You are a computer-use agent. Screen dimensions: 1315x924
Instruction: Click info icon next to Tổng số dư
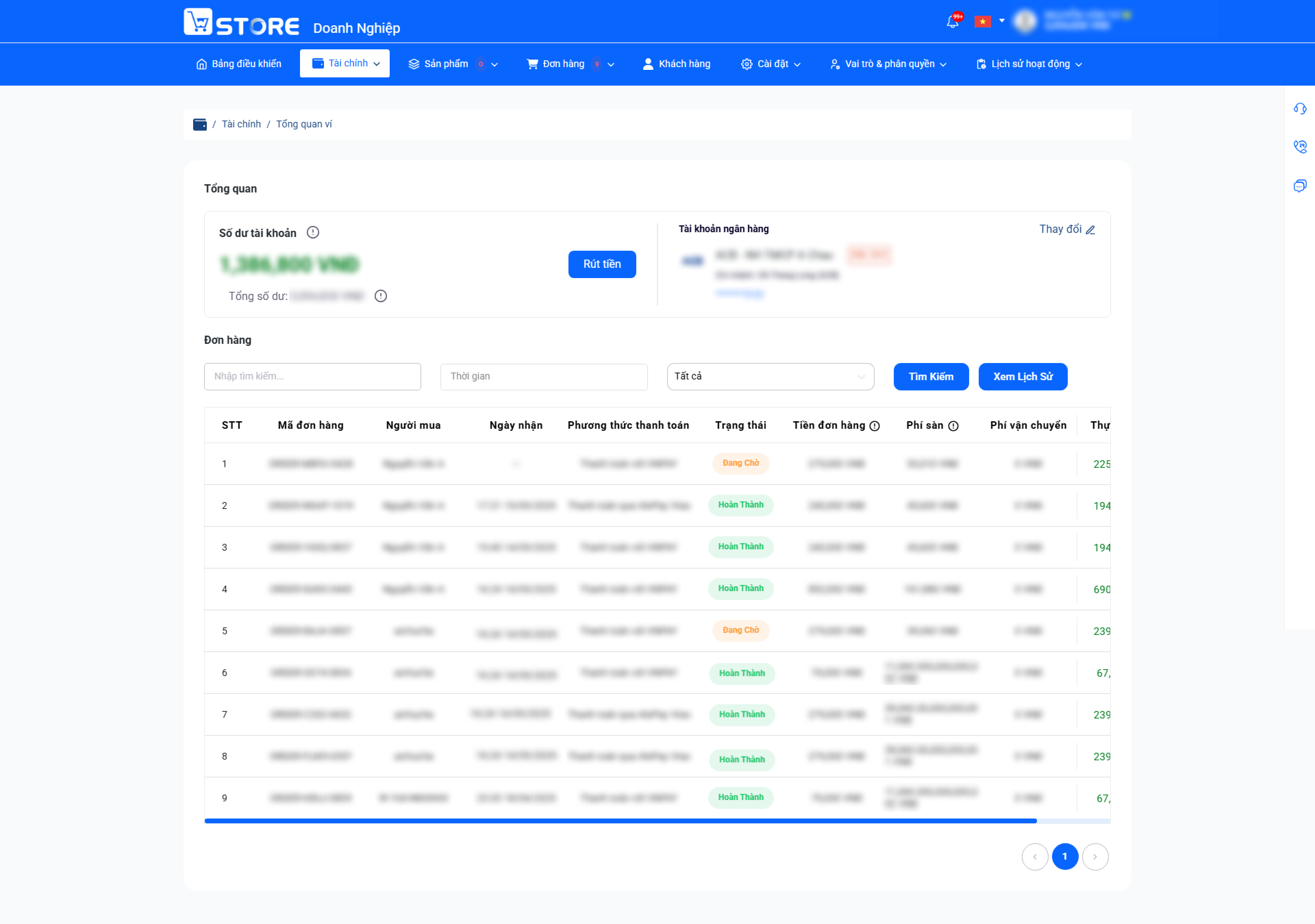(381, 296)
